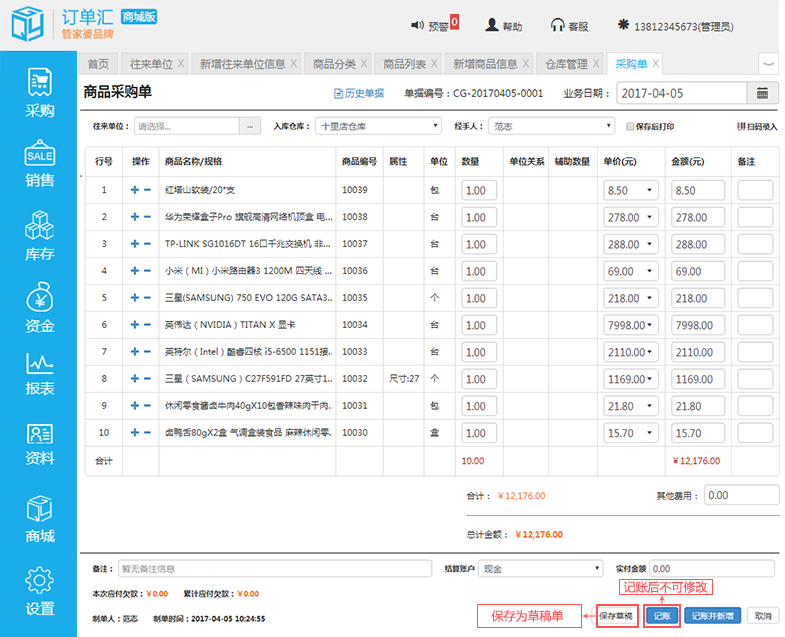Click remark field in row 2 华为荣耀盒子
785x637 pixels.
pyautogui.click(x=755, y=217)
